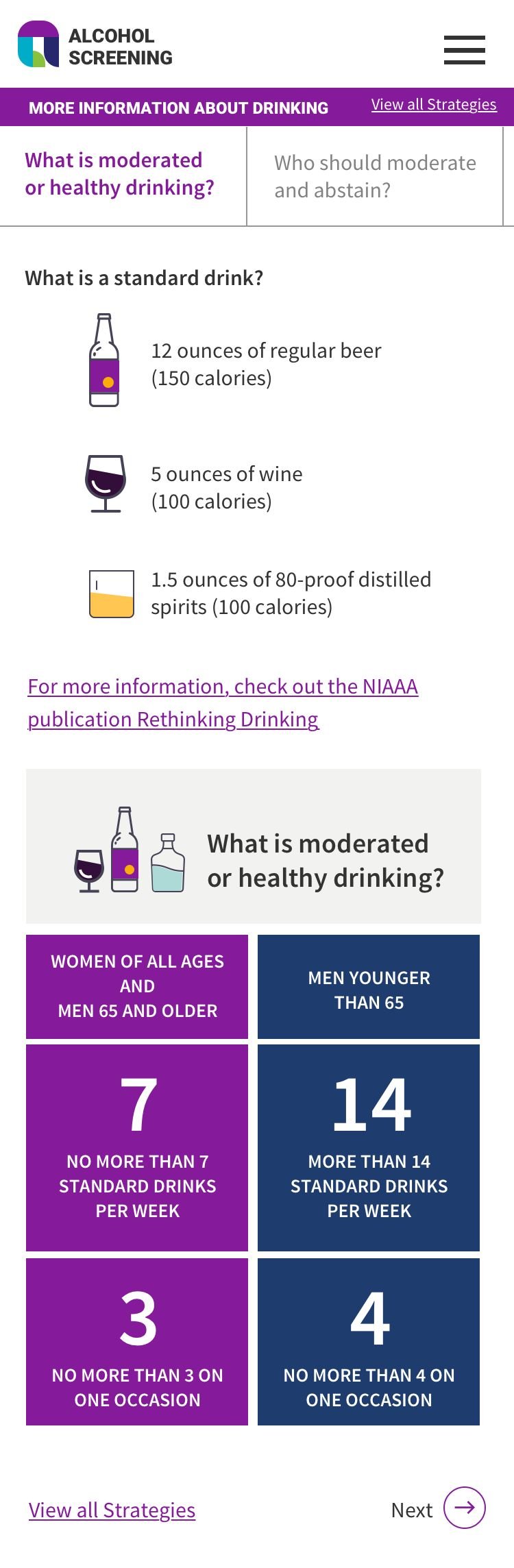
Task: Open the hamburger navigation menu
Action: point(464,50)
